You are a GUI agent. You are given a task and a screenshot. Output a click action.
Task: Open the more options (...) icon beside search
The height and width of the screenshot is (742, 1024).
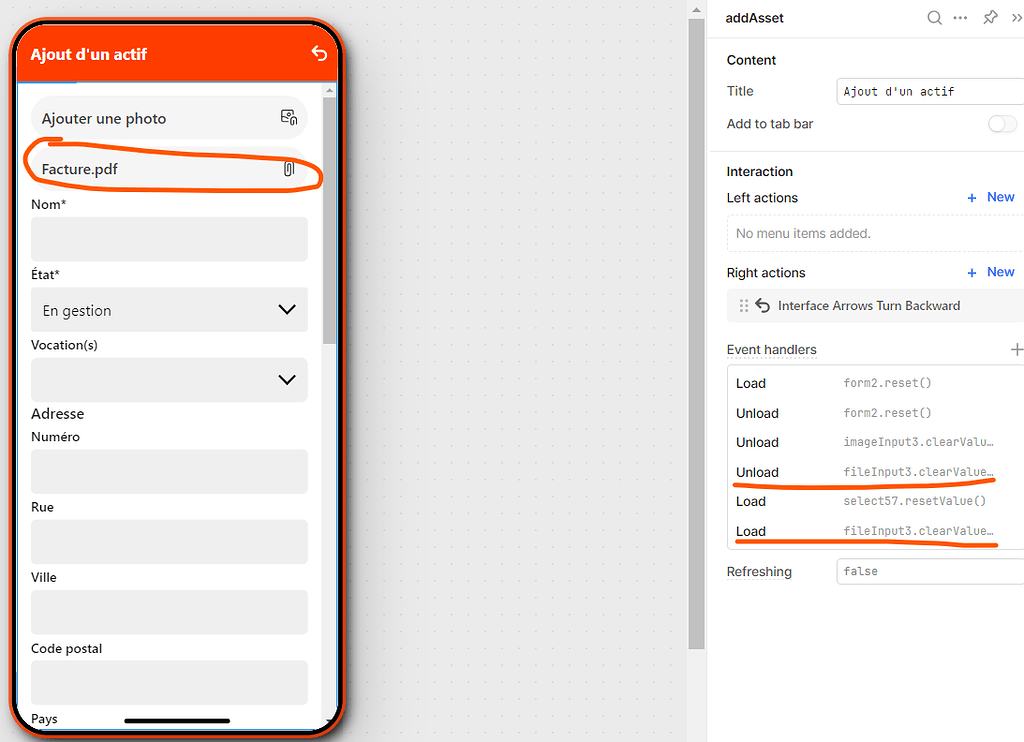(961, 17)
